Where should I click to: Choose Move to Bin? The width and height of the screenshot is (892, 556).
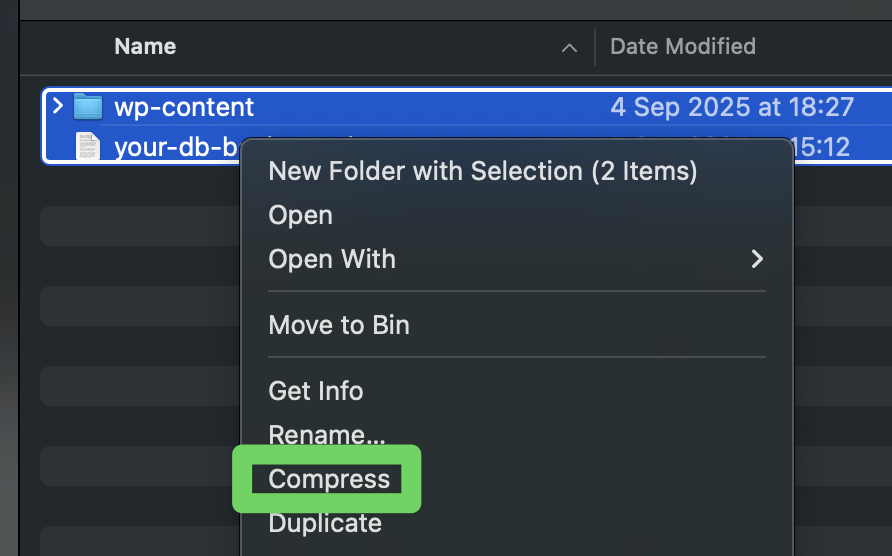pos(339,325)
